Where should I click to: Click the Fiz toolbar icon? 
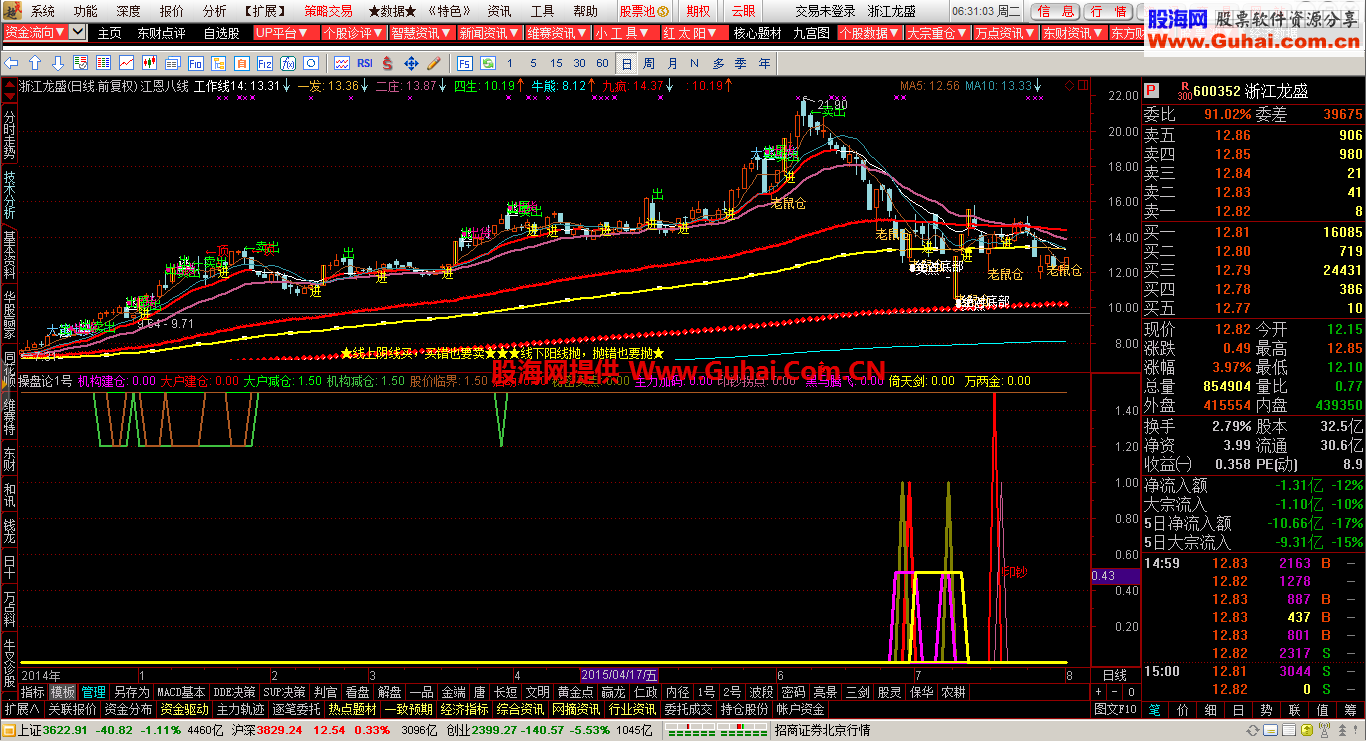coord(264,63)
